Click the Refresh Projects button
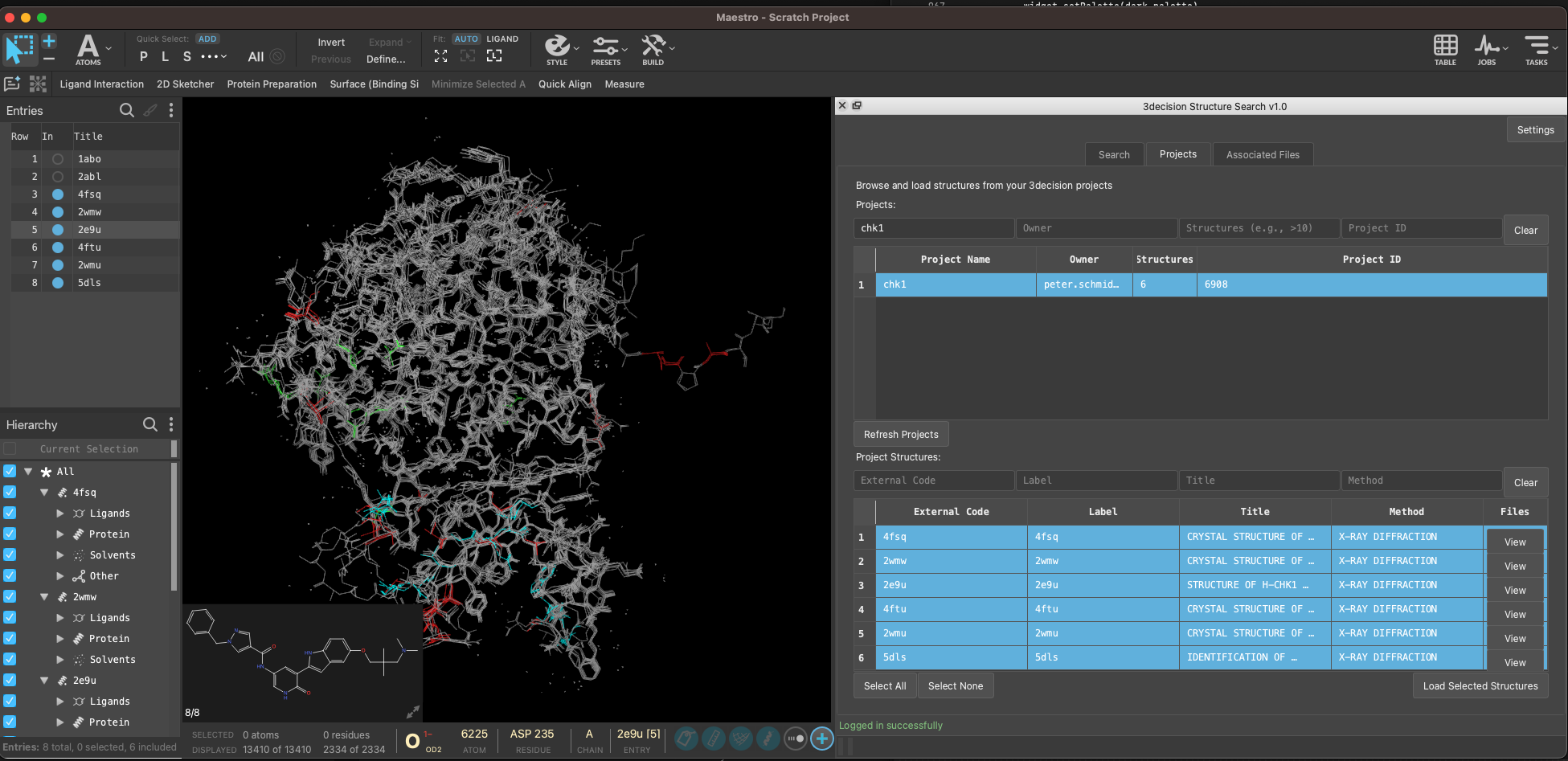This screenshot has width=1568, height=761. [901, 434]
